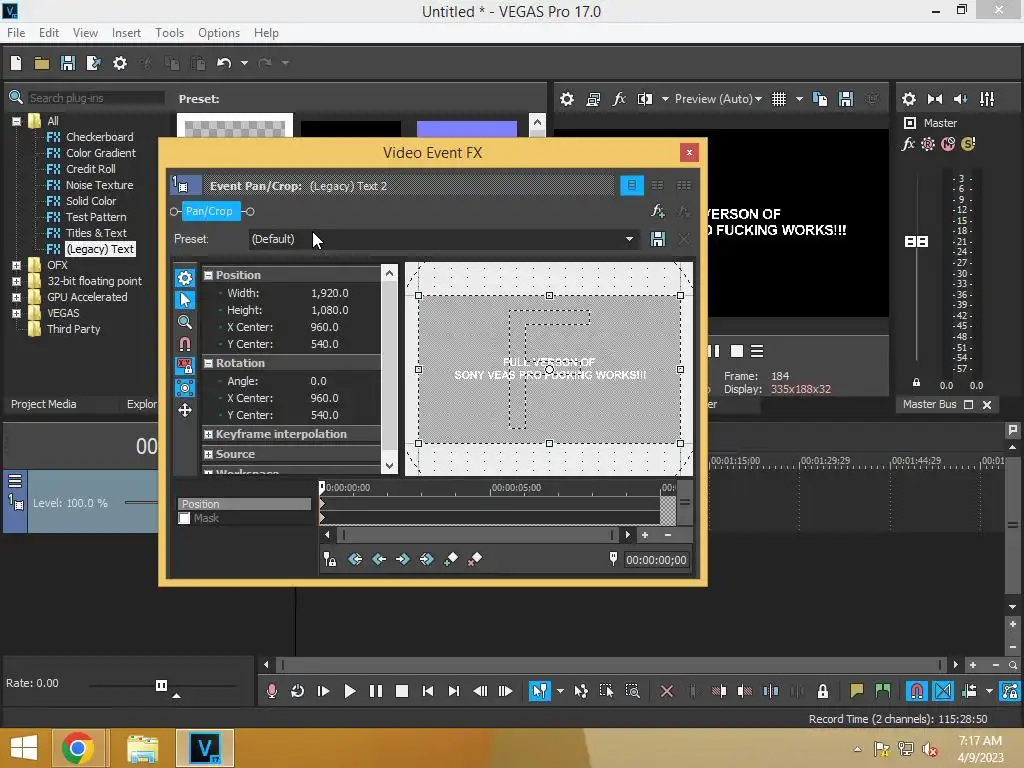1024x768 pixels.
Task: Click the Record microphone button in transport
Action: pyautogui.click(x=272, y=691)
